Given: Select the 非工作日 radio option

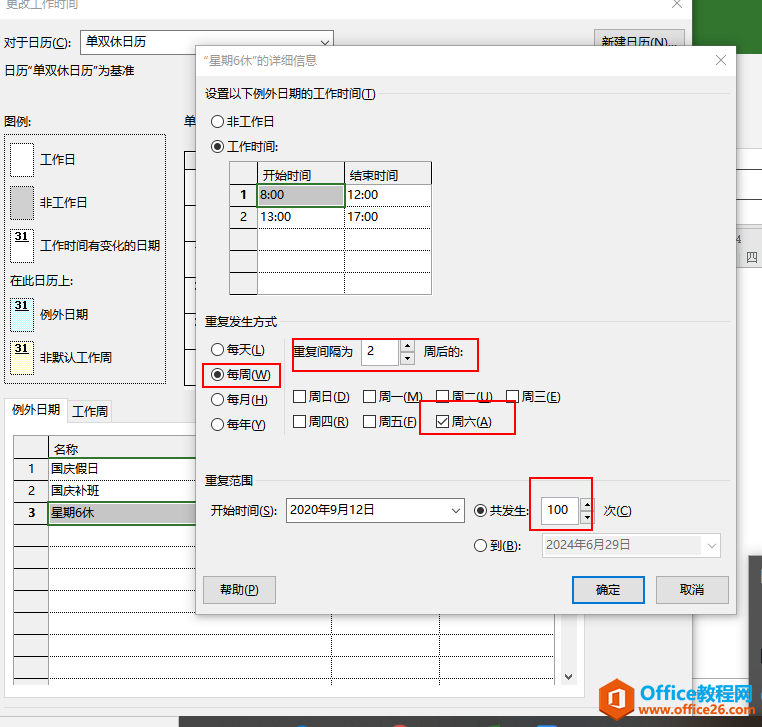Looking at the screenshot, I should 218,121.
